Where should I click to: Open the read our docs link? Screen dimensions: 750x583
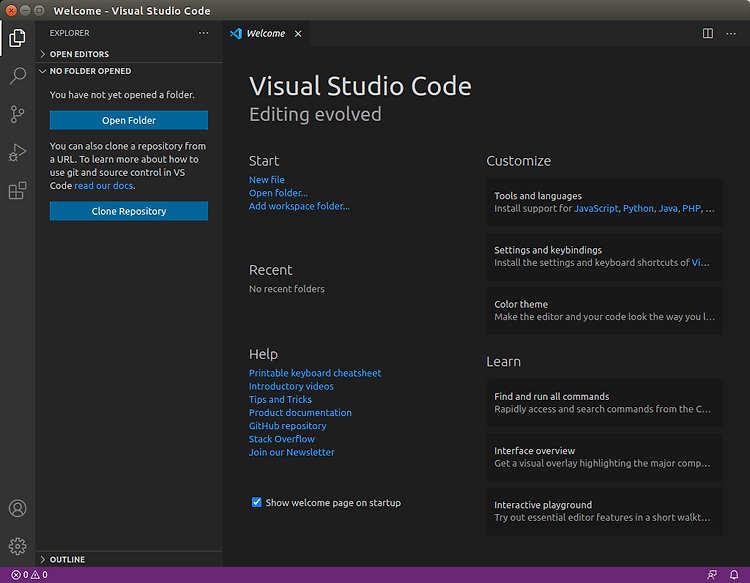[x=104, y=186]
